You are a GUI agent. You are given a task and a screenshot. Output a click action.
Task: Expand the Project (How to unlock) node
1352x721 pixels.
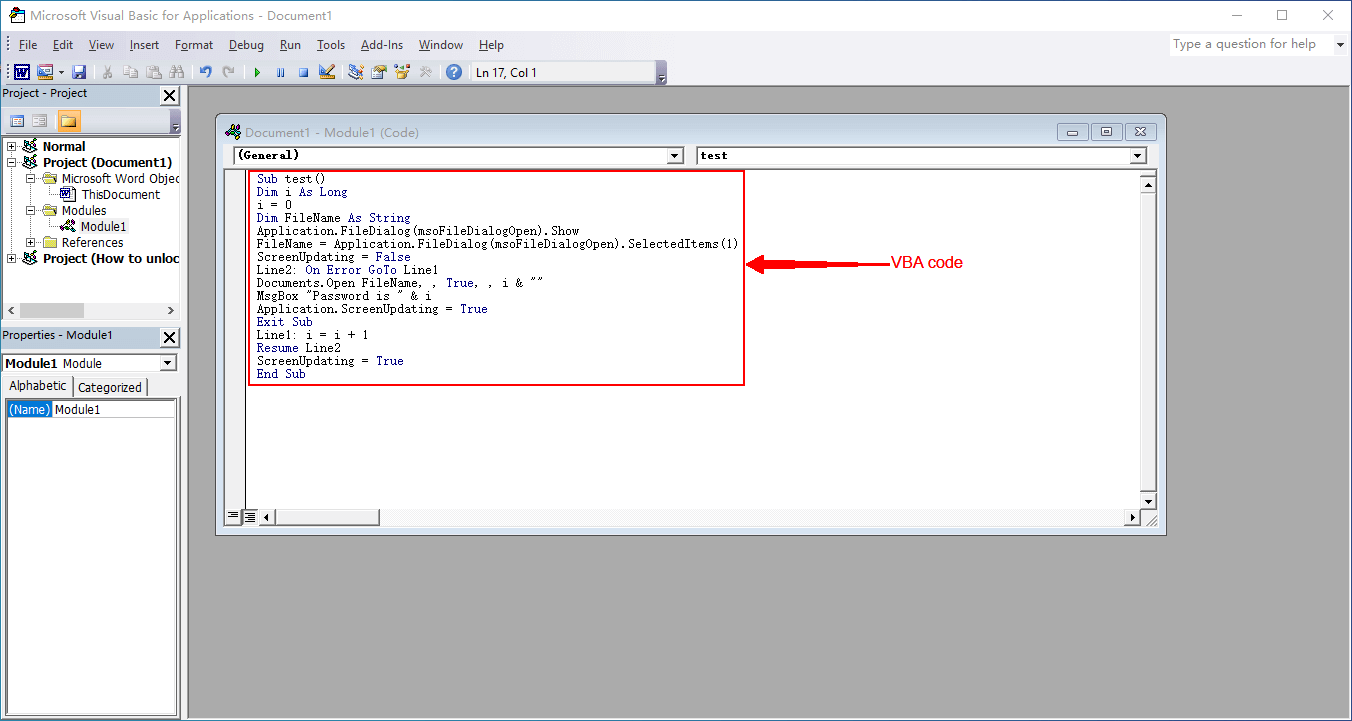point(12,258)
